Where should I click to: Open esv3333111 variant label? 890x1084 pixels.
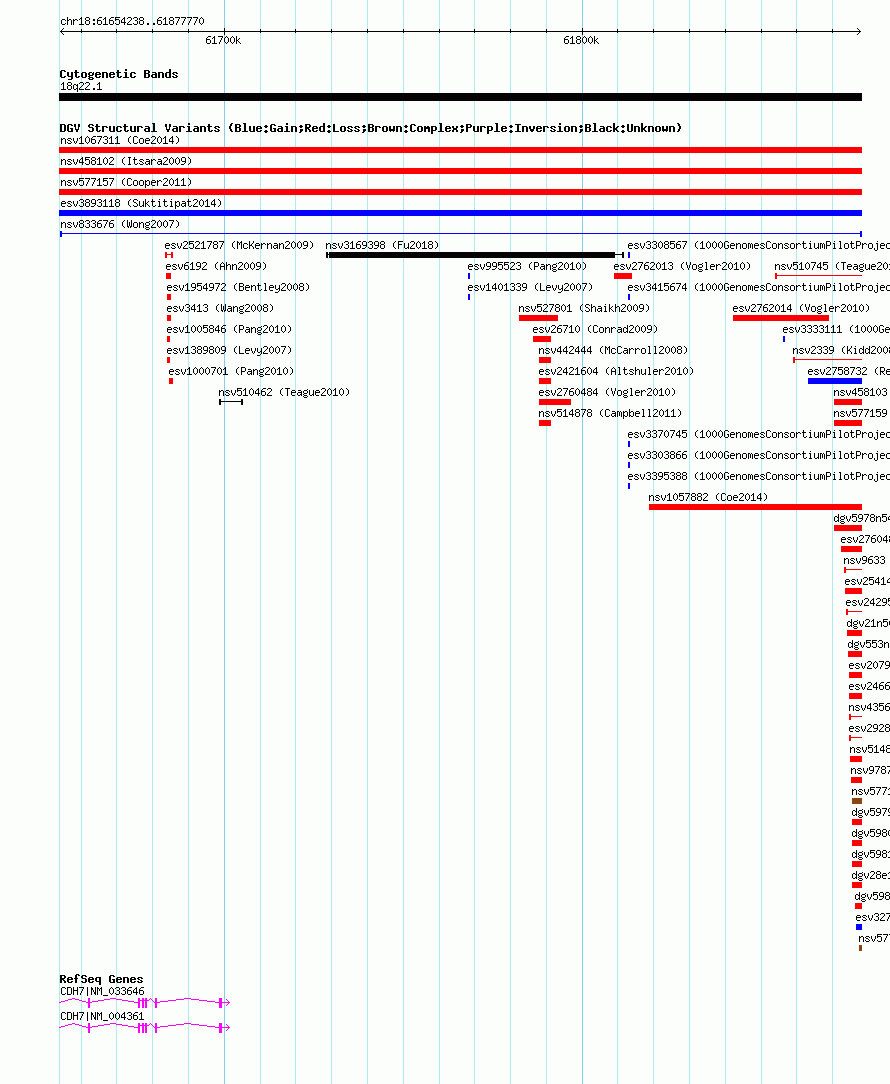pyautogui.click(x=836, y=329)
